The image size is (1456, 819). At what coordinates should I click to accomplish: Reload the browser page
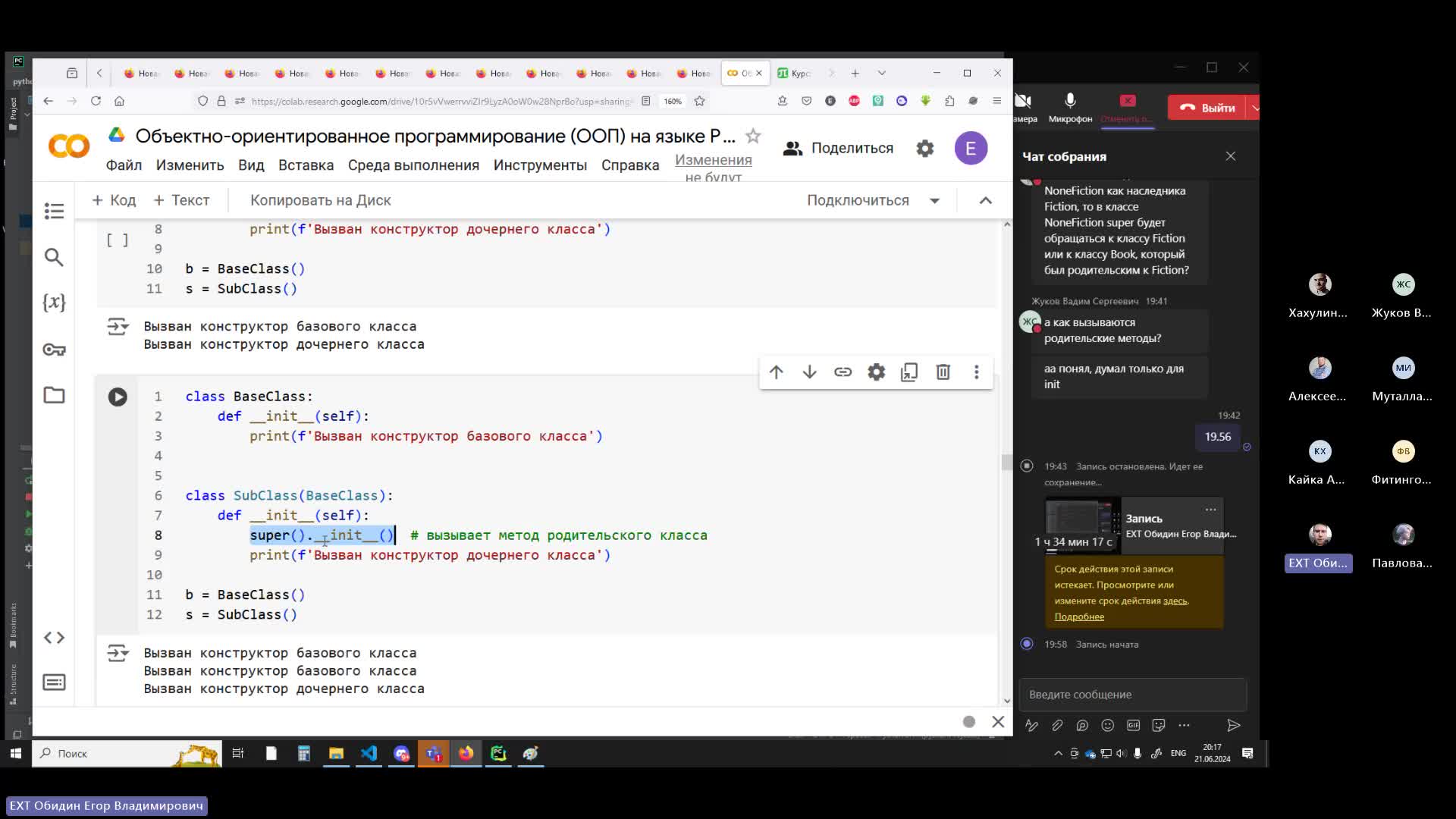pyautogui.click(x=96, y=101)
